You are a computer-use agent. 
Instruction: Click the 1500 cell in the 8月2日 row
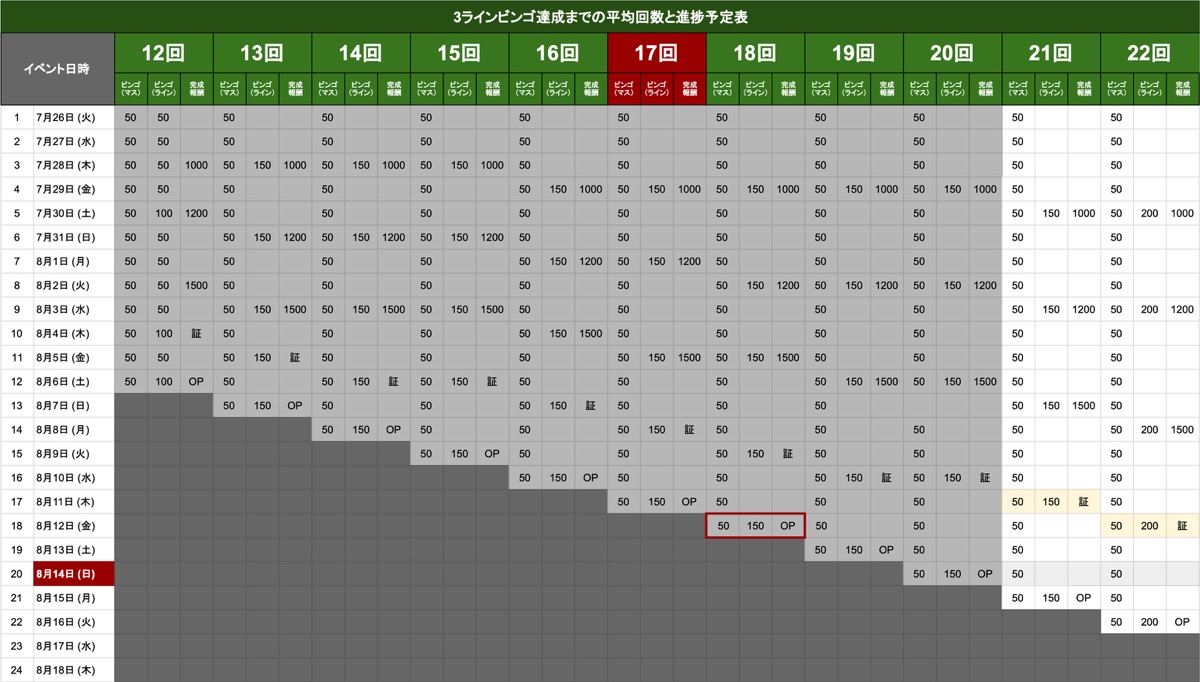tap(196, 286)
